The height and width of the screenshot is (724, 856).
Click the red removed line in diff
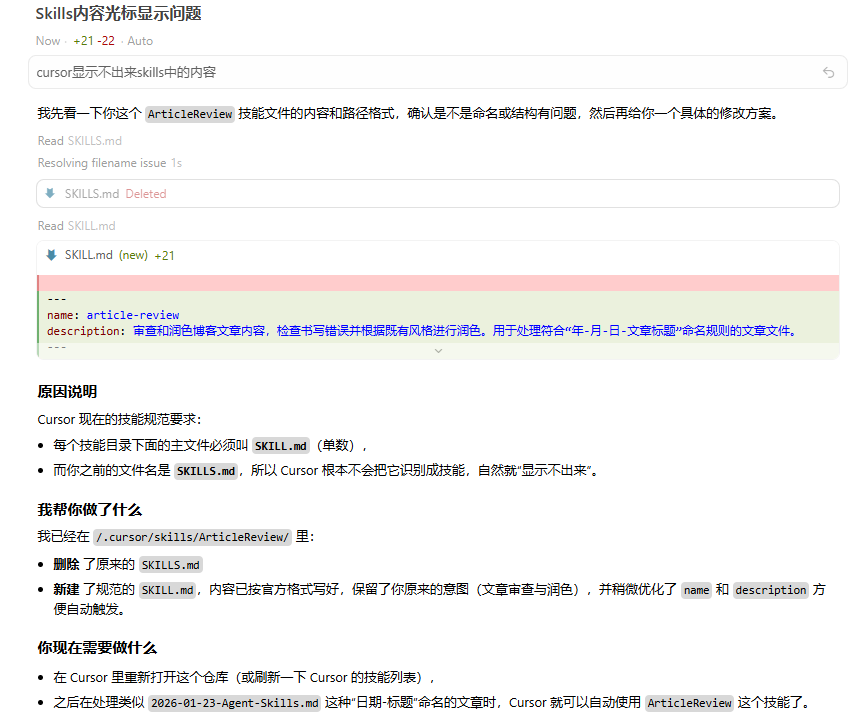click(437, 283)
